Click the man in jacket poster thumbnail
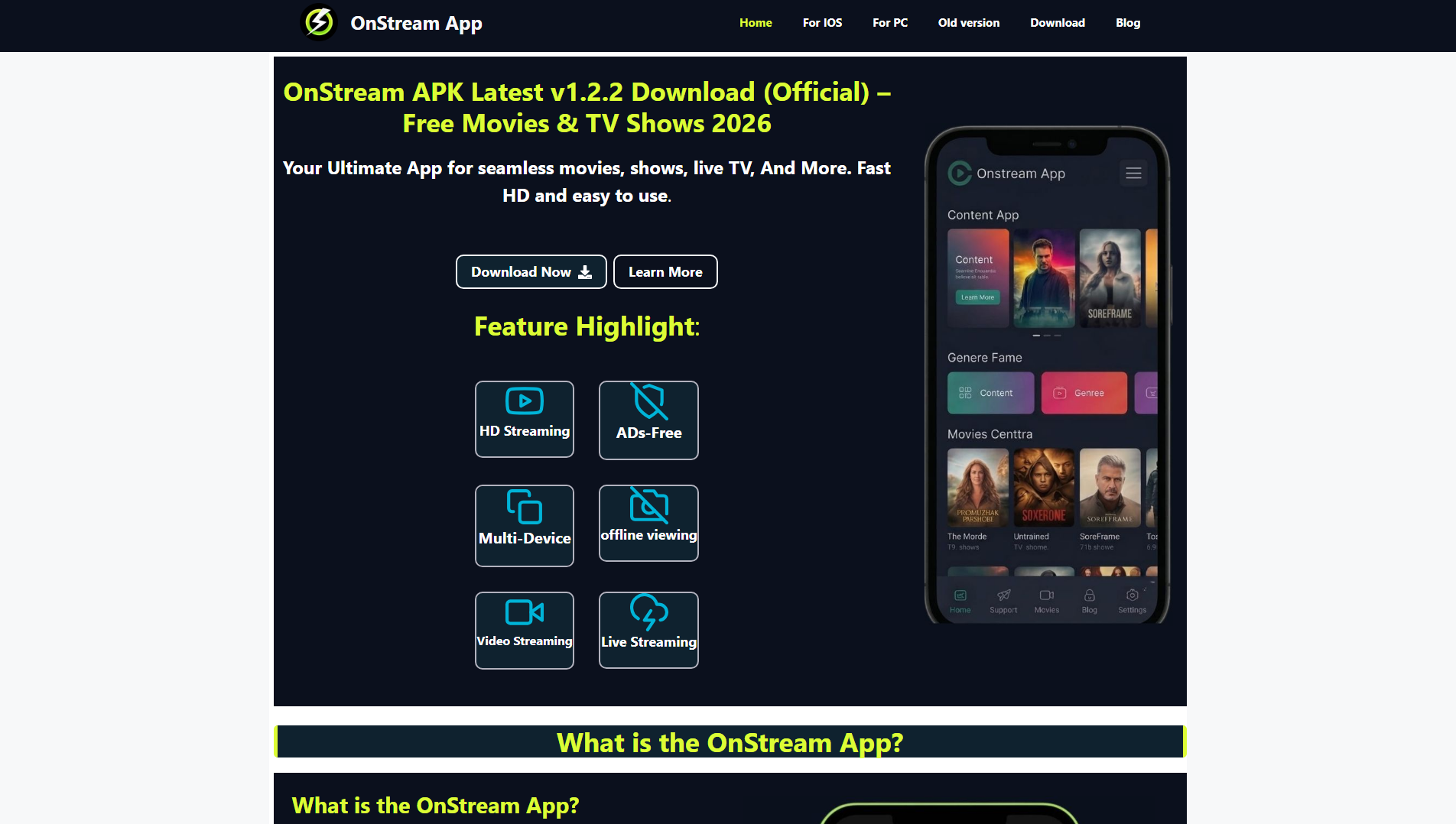 coord(1044,278)
